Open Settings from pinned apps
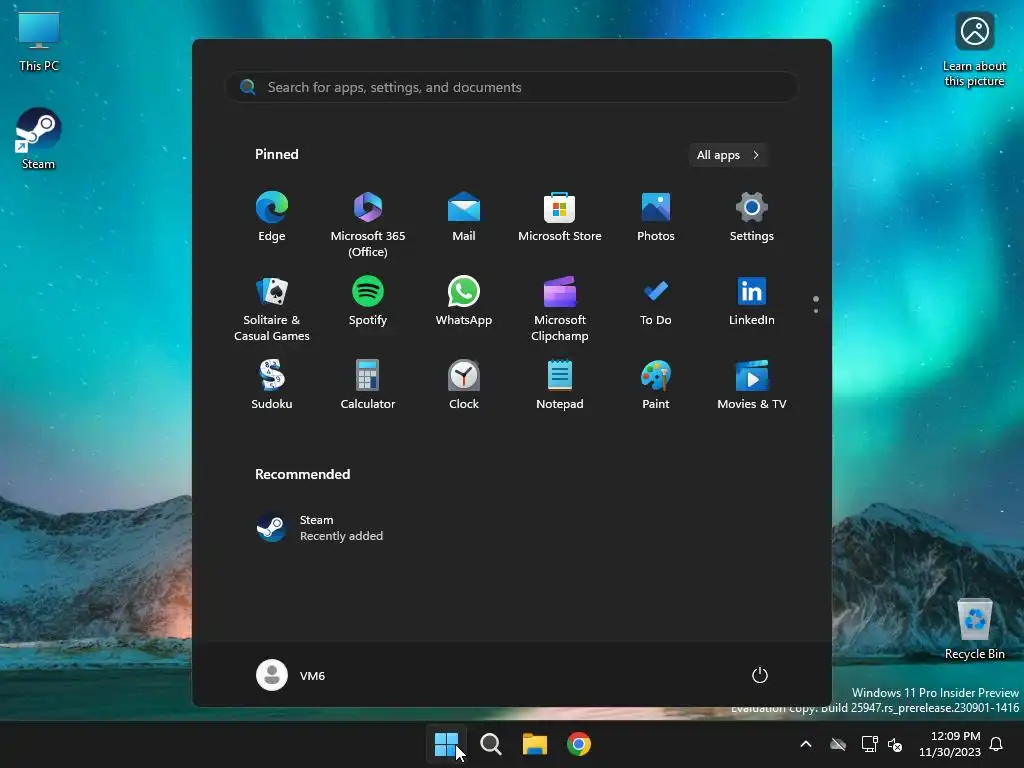 click(x=752, y=217)
